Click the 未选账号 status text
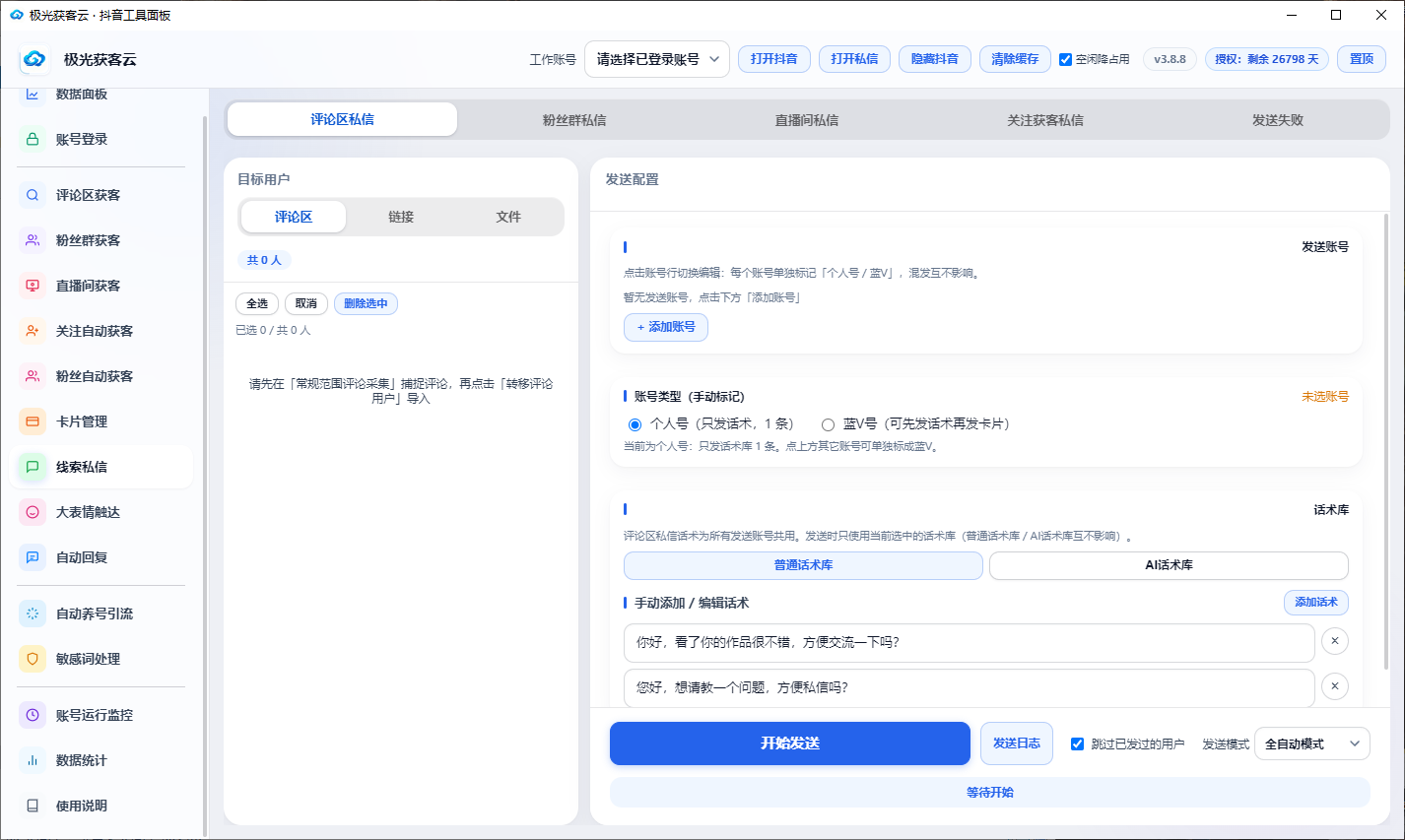 (x=1325, y=397)
